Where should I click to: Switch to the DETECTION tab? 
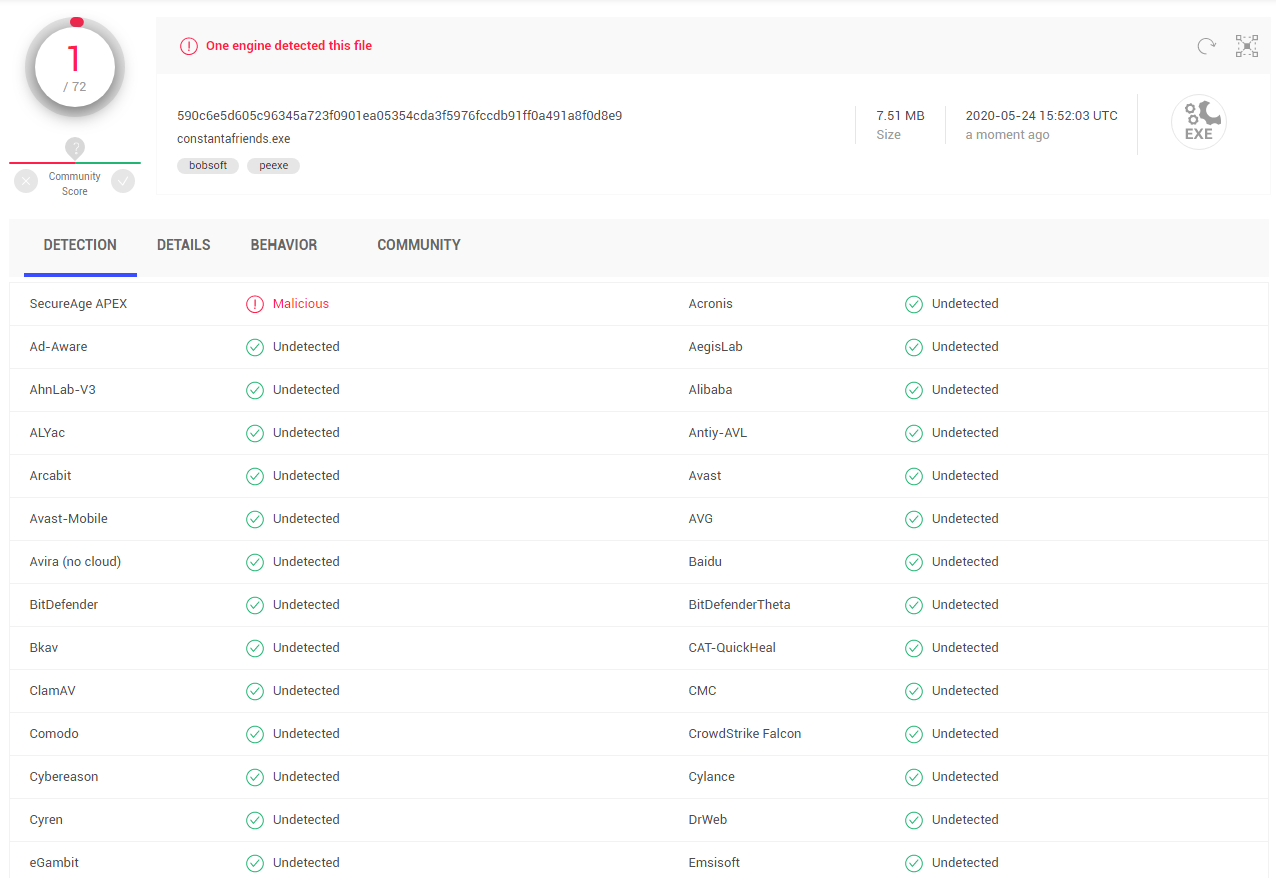80,245
